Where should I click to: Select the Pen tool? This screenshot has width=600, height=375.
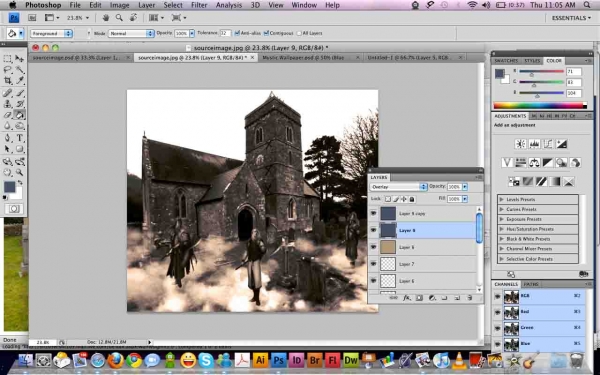tap(7, 138)
